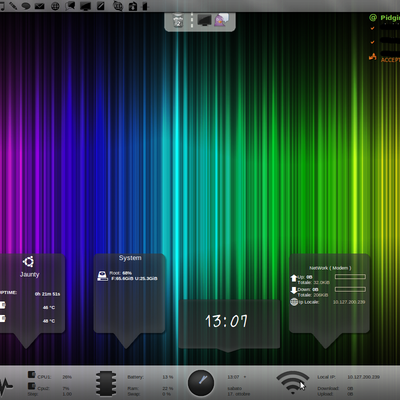Click the Root 68% disk usage text
Viewport: 400px width, 400px height.
pyautogui.click(x=120, y=273)
